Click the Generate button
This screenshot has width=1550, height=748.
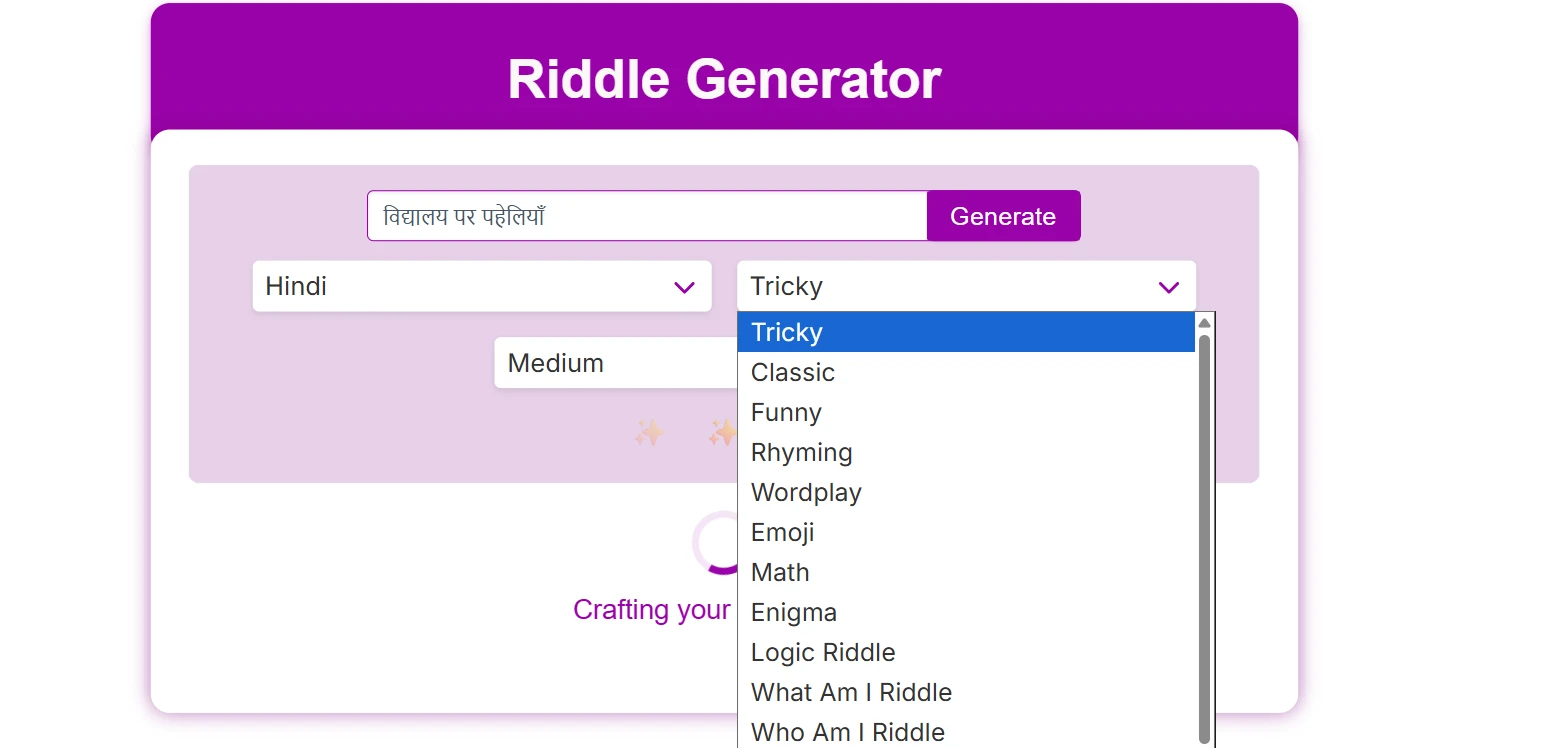coord(1003,216)
